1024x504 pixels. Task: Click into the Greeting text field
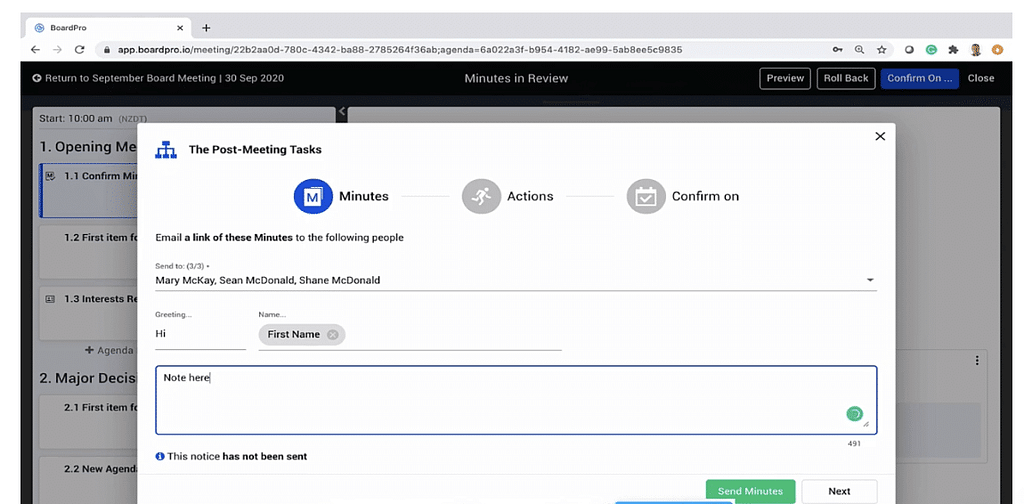pos(200,335)
